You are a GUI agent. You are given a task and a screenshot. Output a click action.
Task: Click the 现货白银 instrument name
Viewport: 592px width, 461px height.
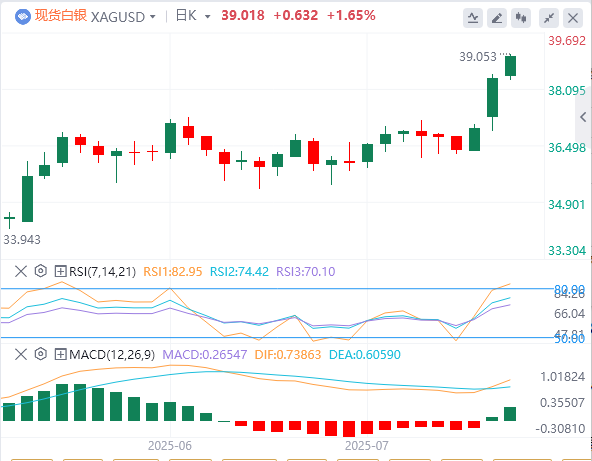pos(61,16)
